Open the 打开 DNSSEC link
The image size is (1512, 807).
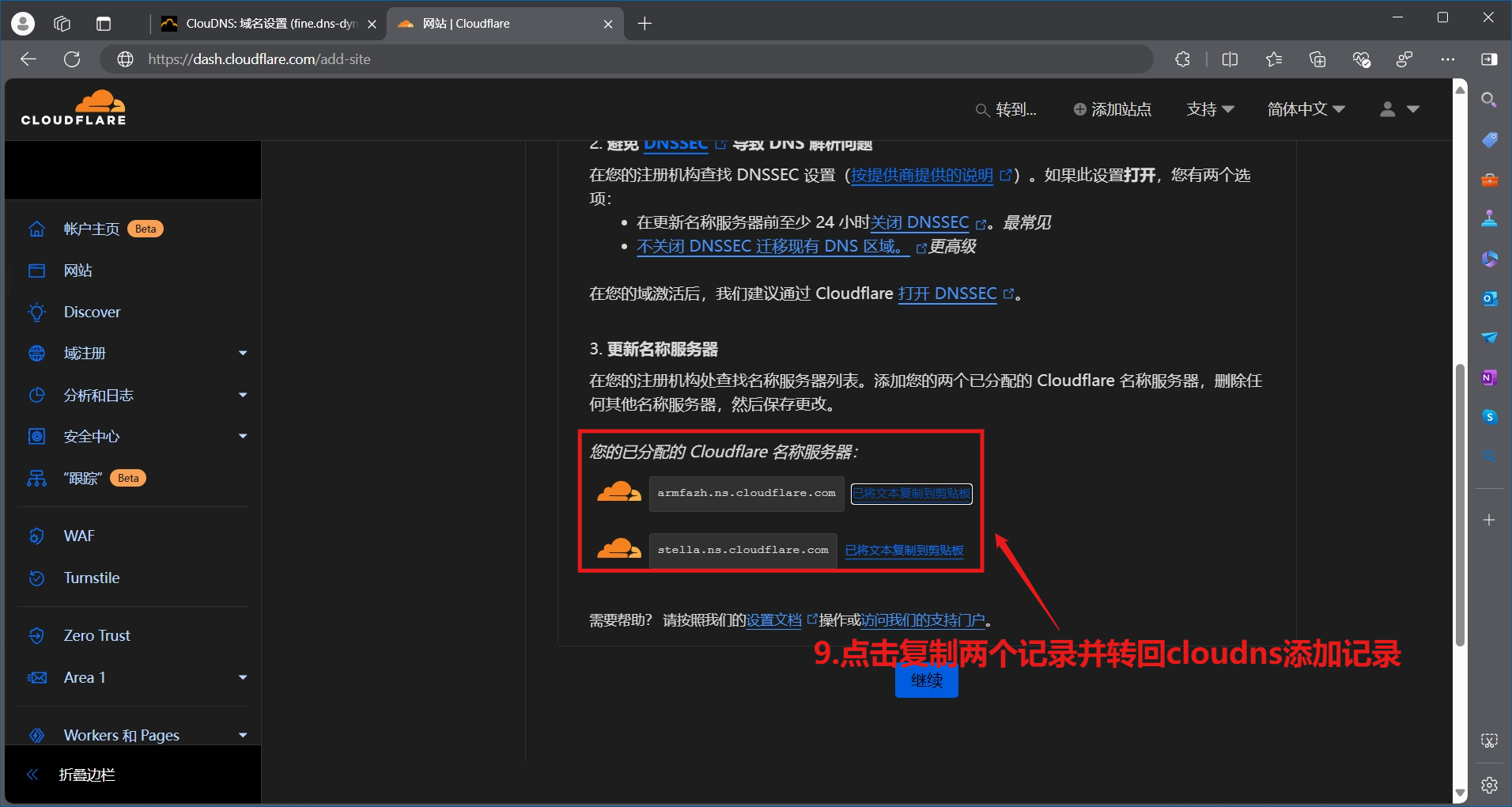(947, 294)
